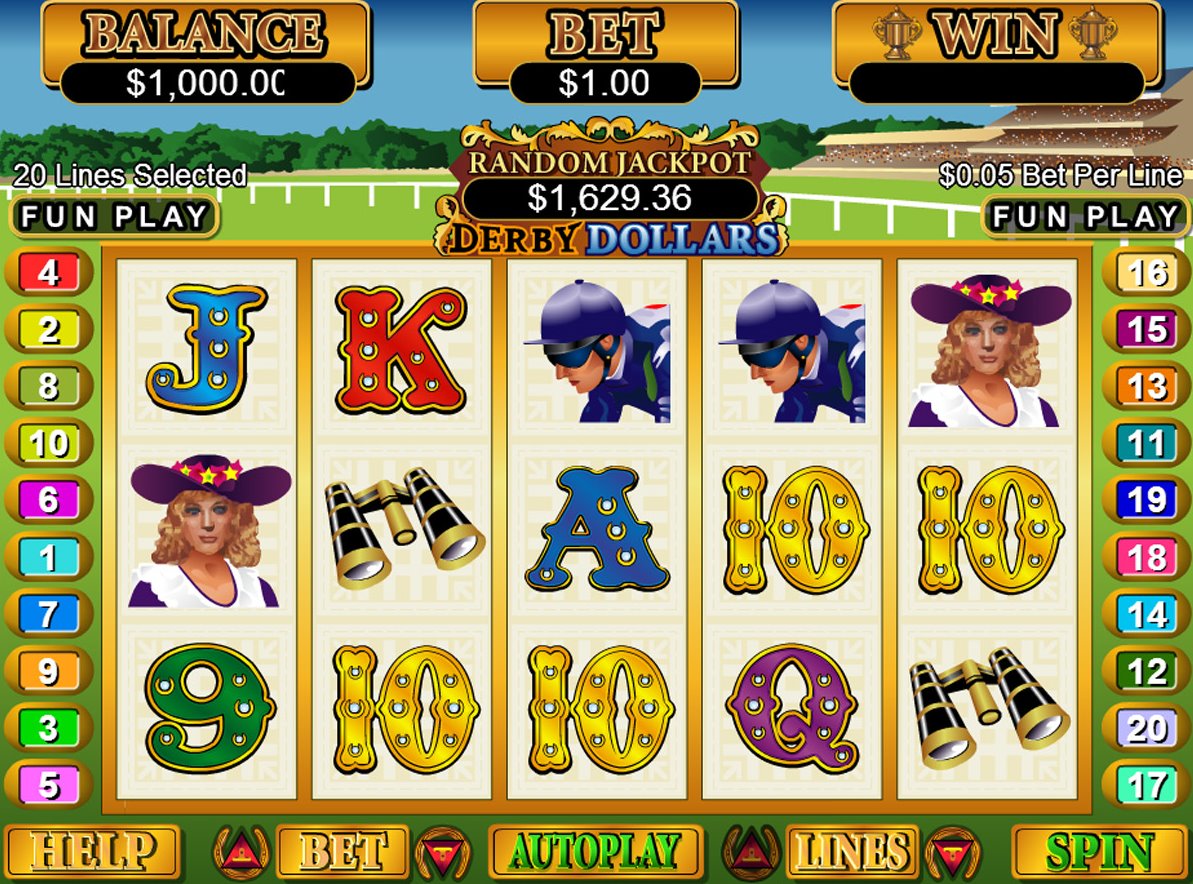Decrease bet with the down arrow
The height and width of the screenshot is (884, 1193).
(x=443, y=851)
